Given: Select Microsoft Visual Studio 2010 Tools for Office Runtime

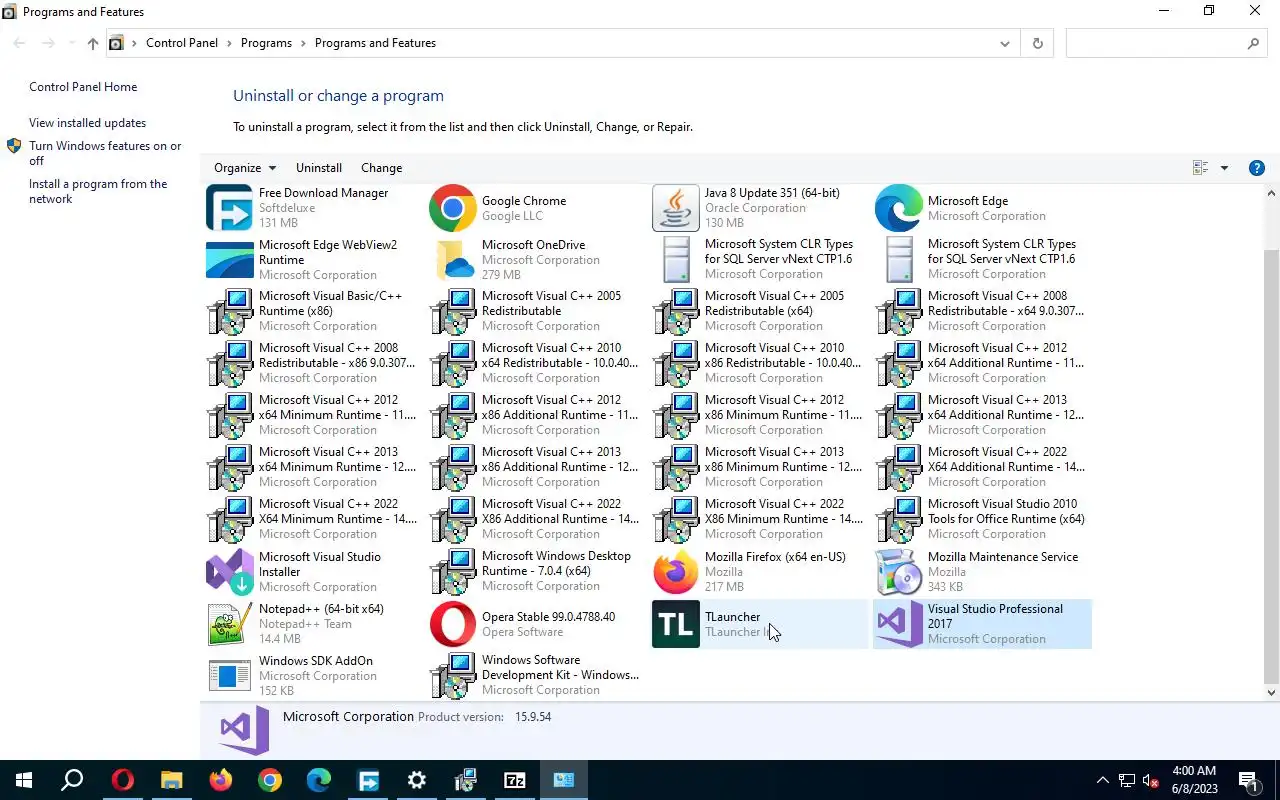Looking at the screenshot, I should click(983, 520).
